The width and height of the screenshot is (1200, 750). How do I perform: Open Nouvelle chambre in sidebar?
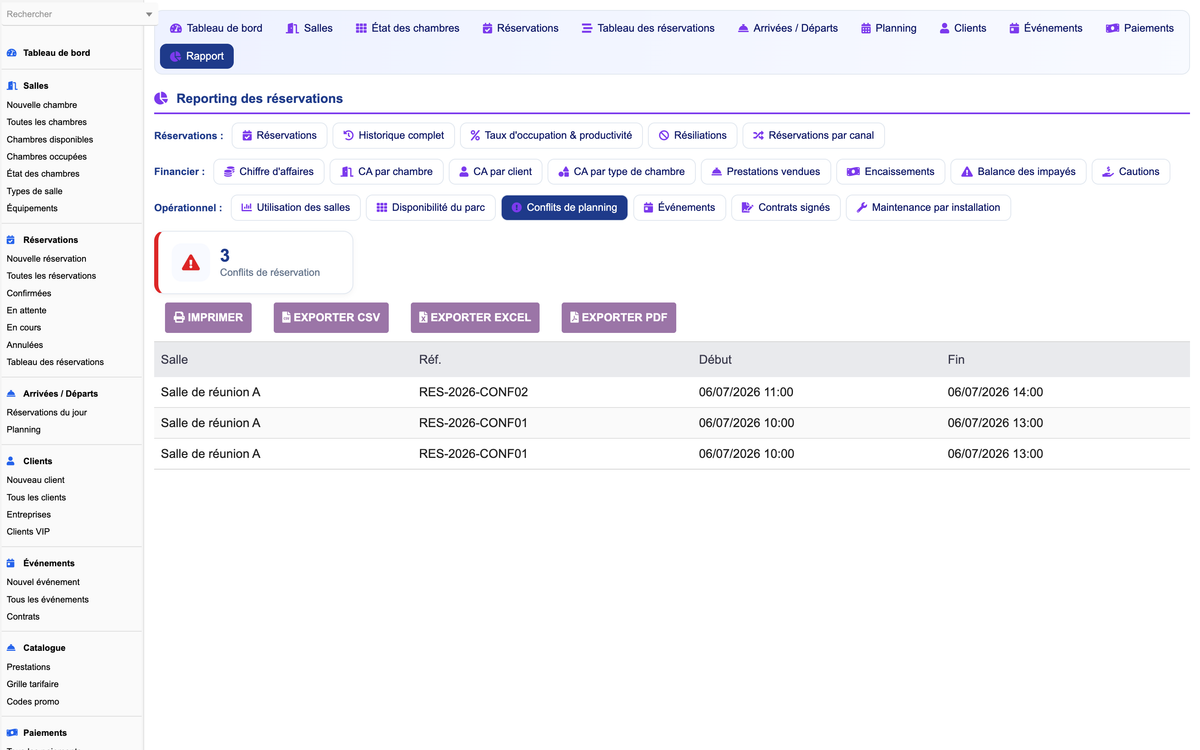tap(42, 105)
